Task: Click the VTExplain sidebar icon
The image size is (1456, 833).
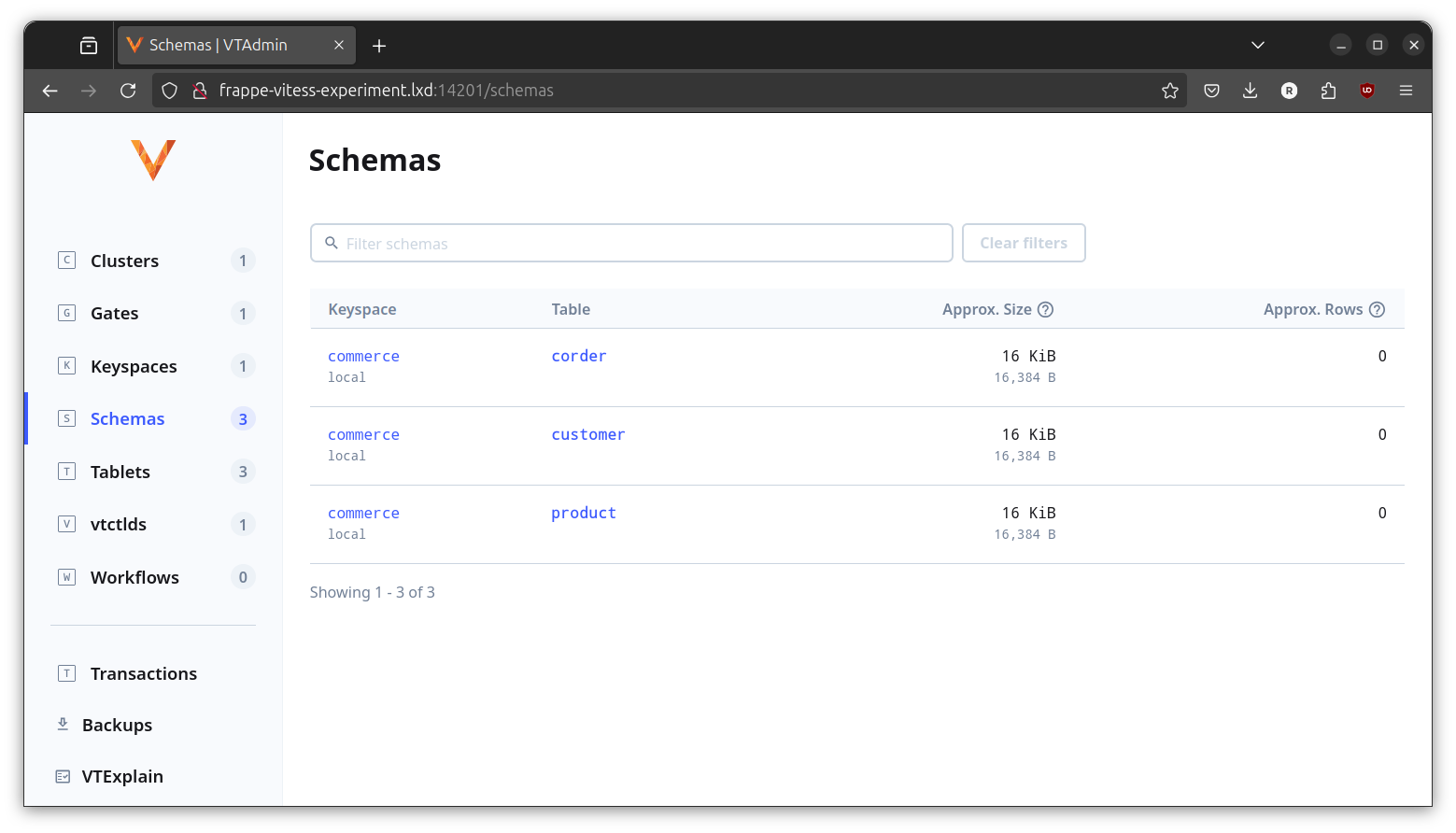Action: tap(63, 776)
